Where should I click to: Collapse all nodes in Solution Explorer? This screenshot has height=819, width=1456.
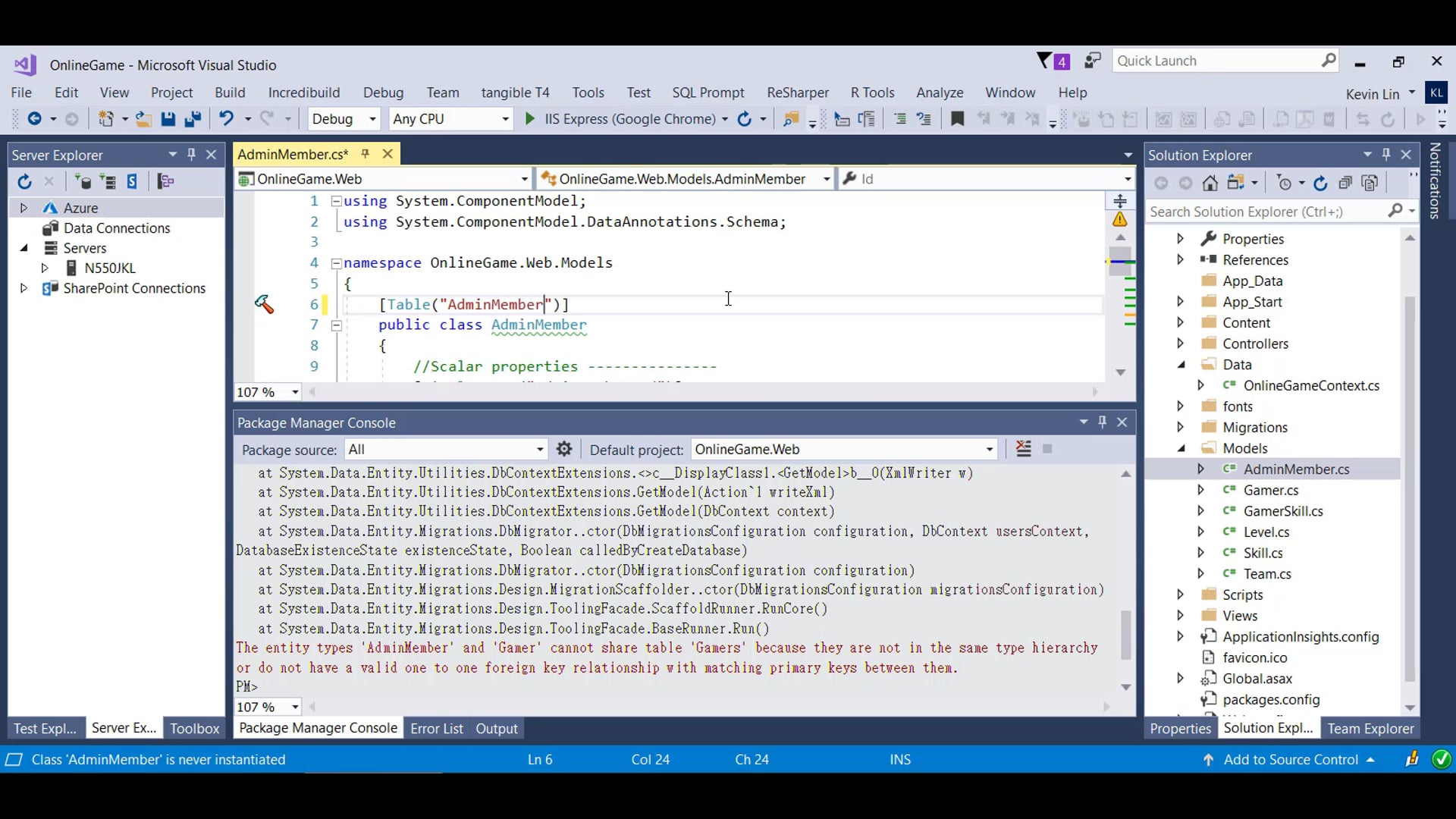tap(1346, 183)
